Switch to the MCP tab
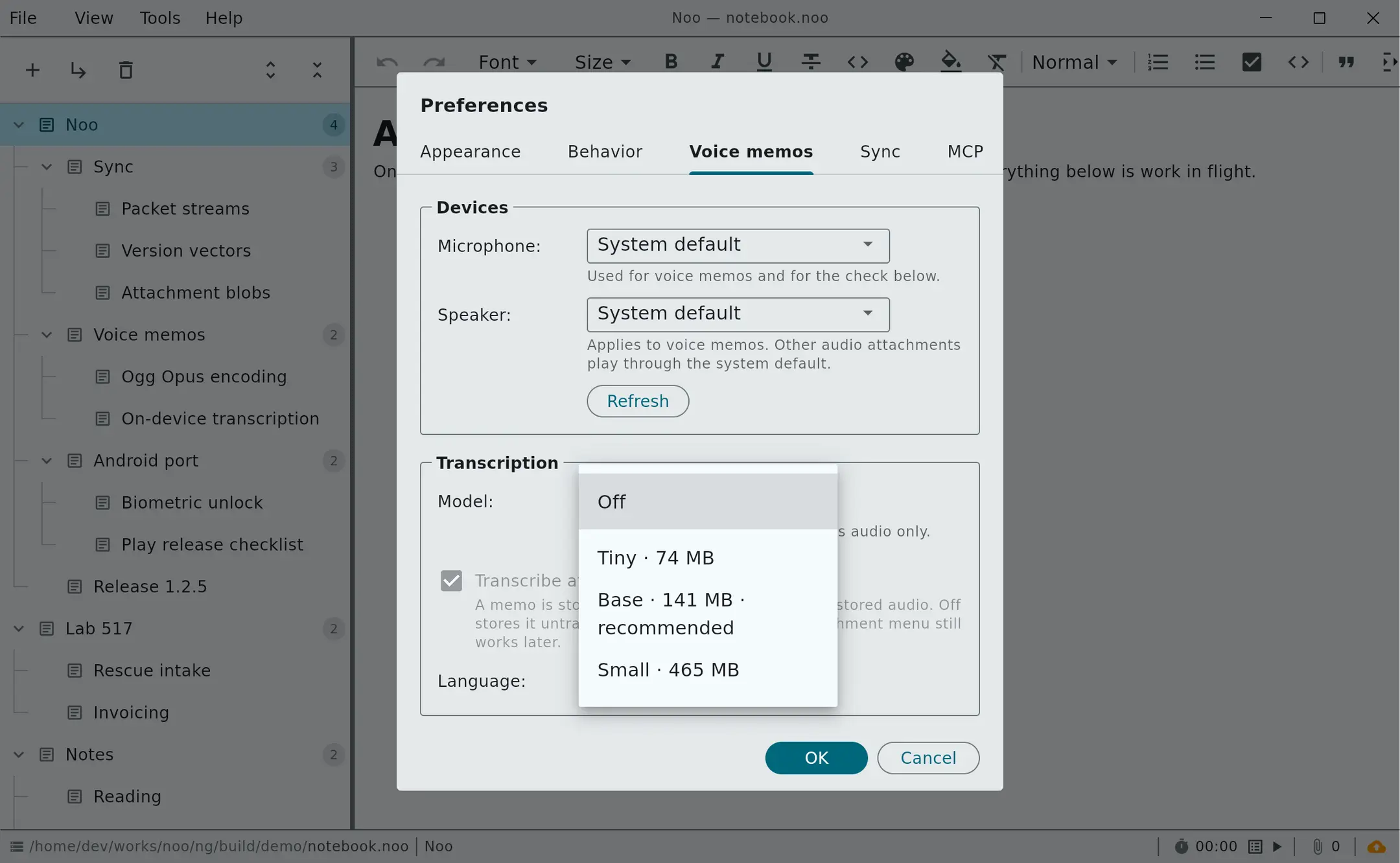Image resolution: width=1400 pixels, height=863 pixels. click(965, 152)
